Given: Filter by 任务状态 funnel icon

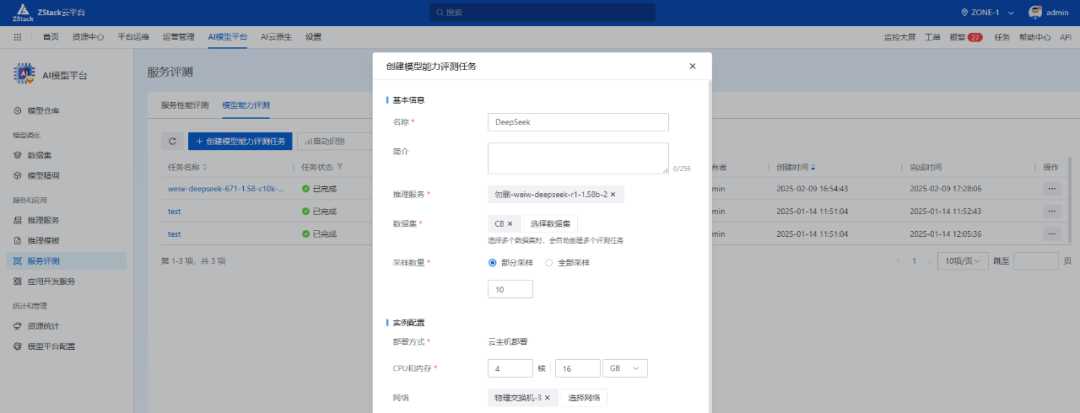Looking at the screenshot, I should (x=340, y=167).
